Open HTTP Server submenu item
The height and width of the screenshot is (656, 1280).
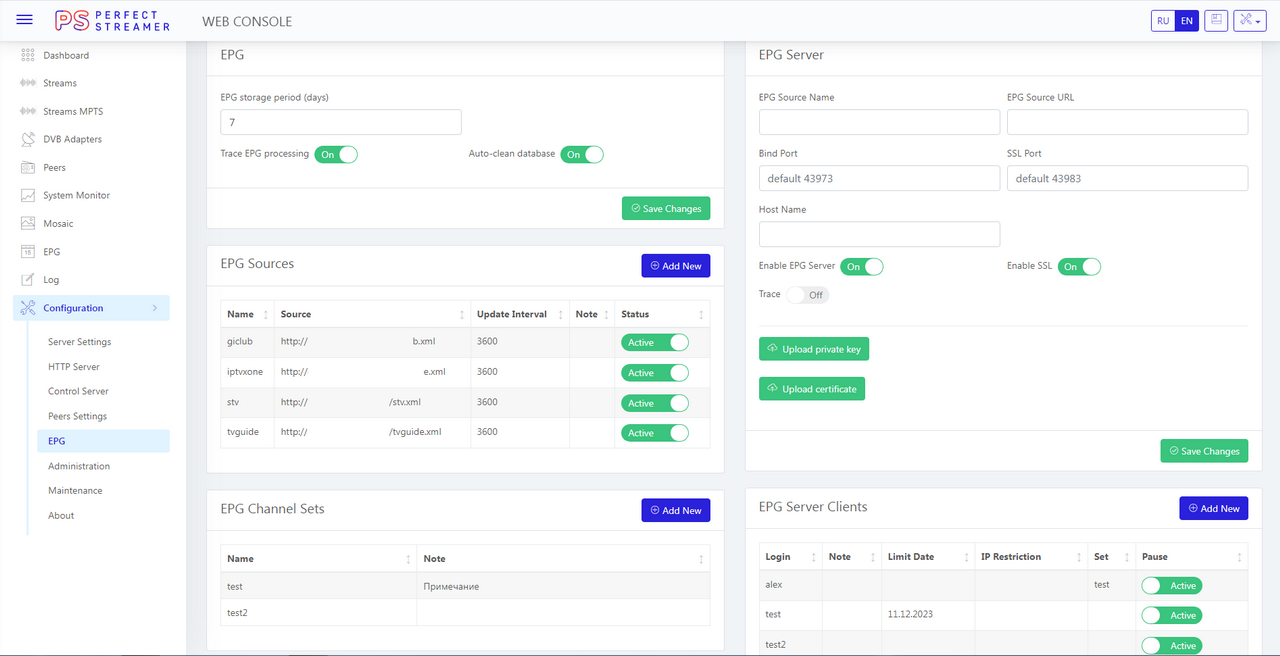click(x=74, y=367)
